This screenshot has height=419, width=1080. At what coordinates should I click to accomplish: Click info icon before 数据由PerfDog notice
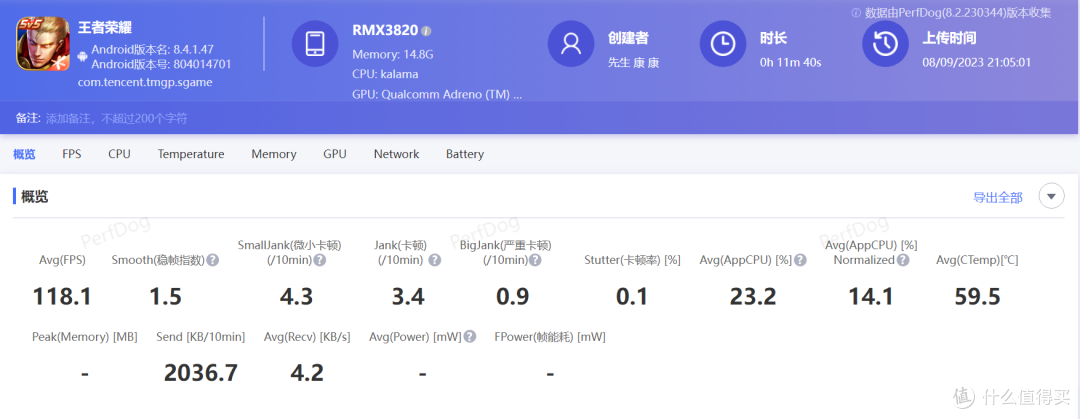pyautogui.click(x=856, y=12)
